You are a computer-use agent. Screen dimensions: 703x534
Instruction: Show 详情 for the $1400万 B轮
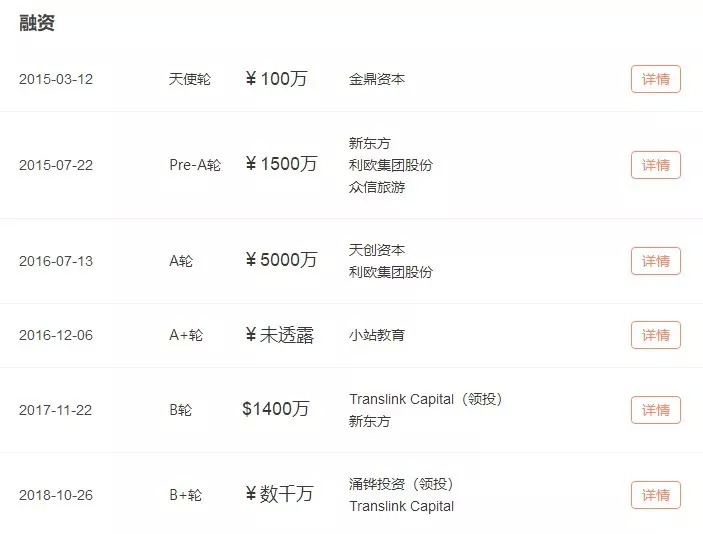[x=655, y=410]
